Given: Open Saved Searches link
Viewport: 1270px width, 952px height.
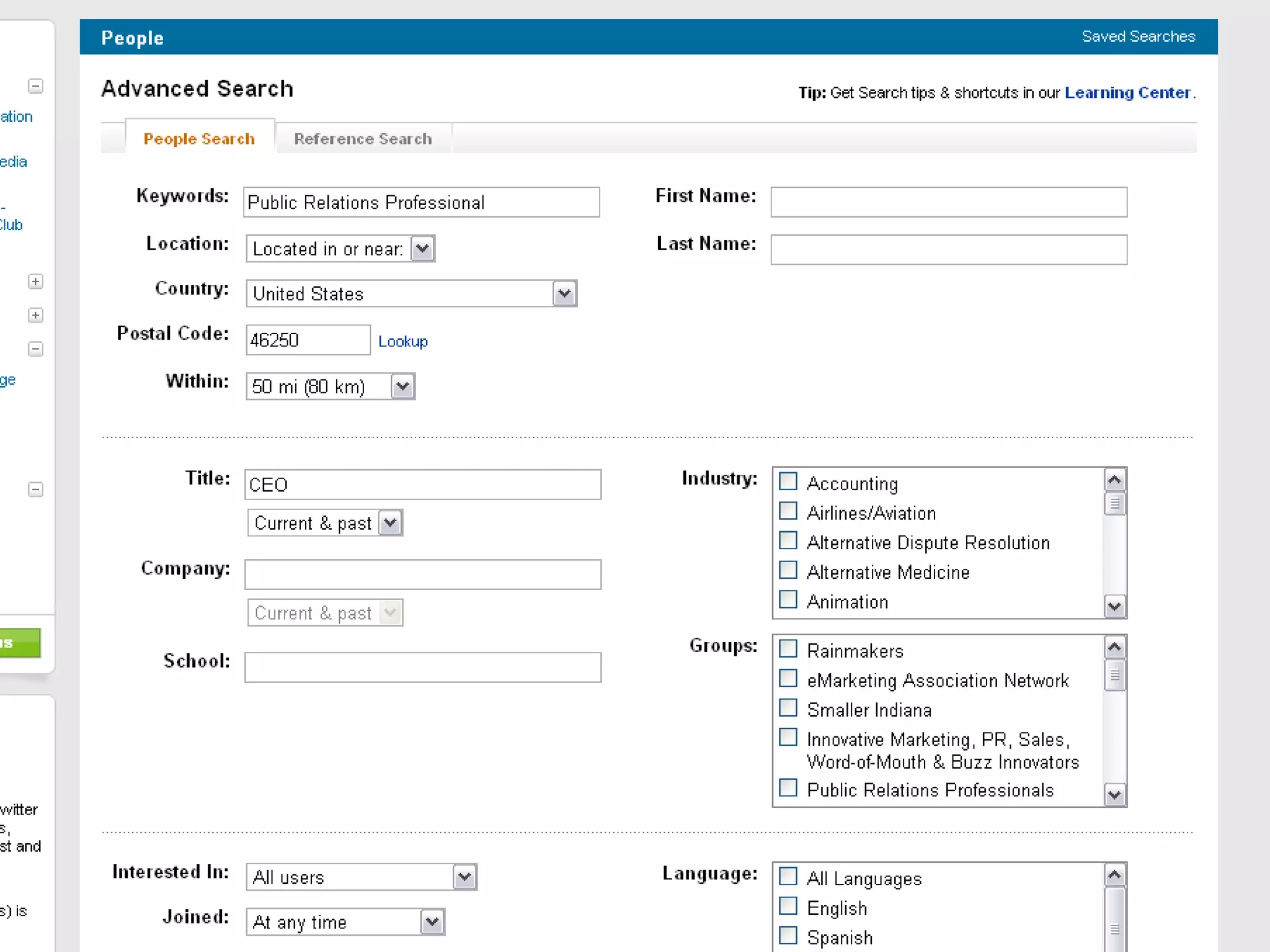Looking at the screenshot, I should [x=1138, y=37].
